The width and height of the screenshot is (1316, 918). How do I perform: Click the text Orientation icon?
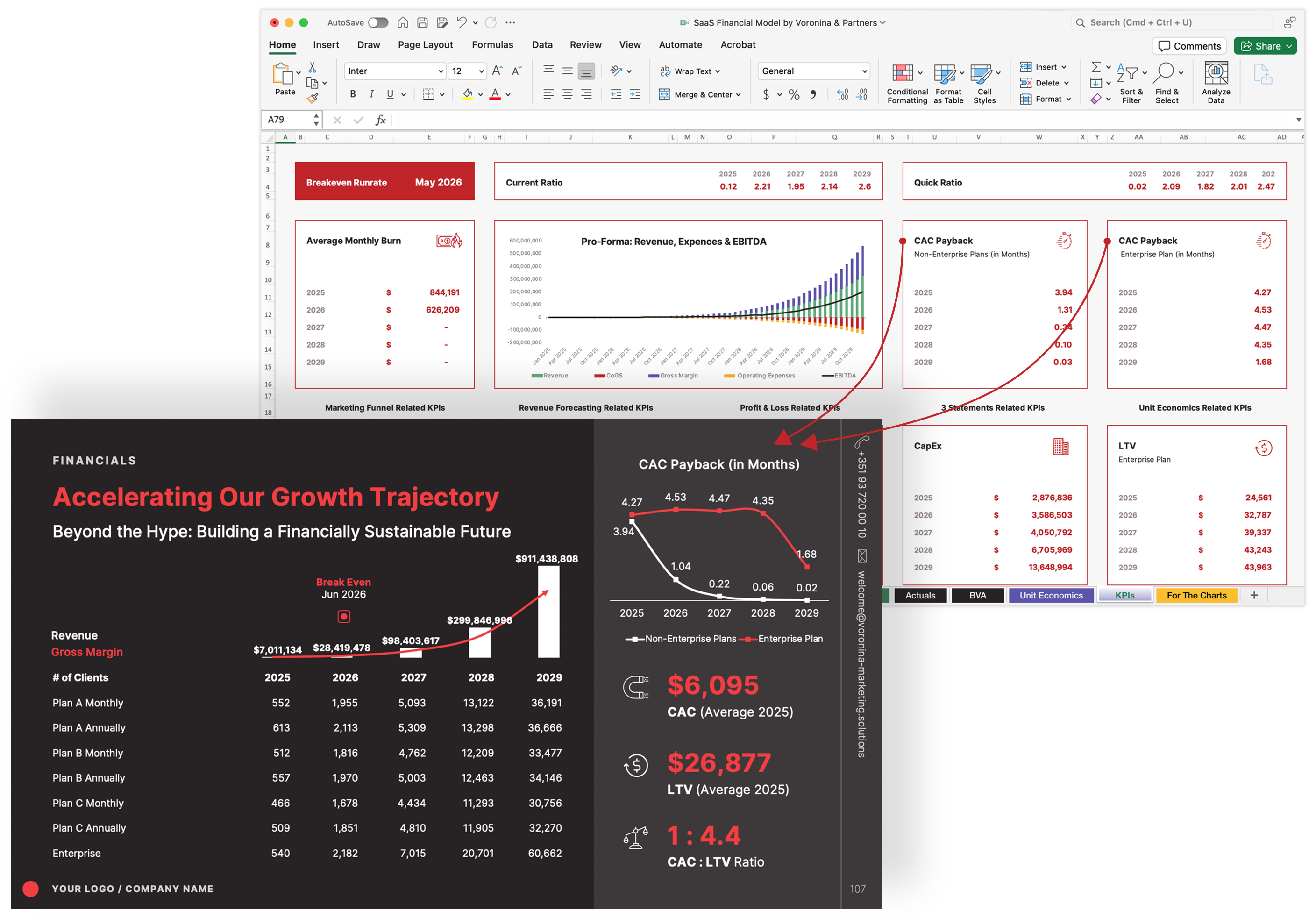coord(616,71)
